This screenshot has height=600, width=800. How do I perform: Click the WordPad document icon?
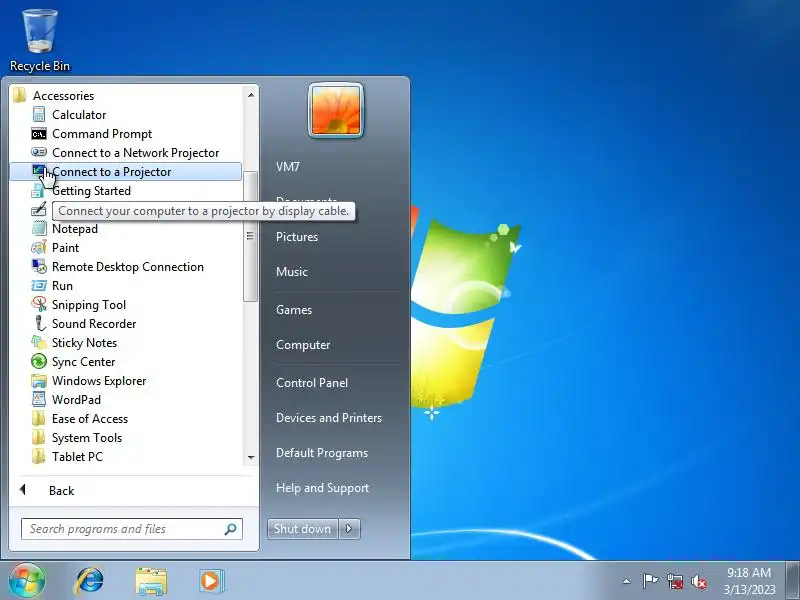pyautogui.click(x=39, y=399)
